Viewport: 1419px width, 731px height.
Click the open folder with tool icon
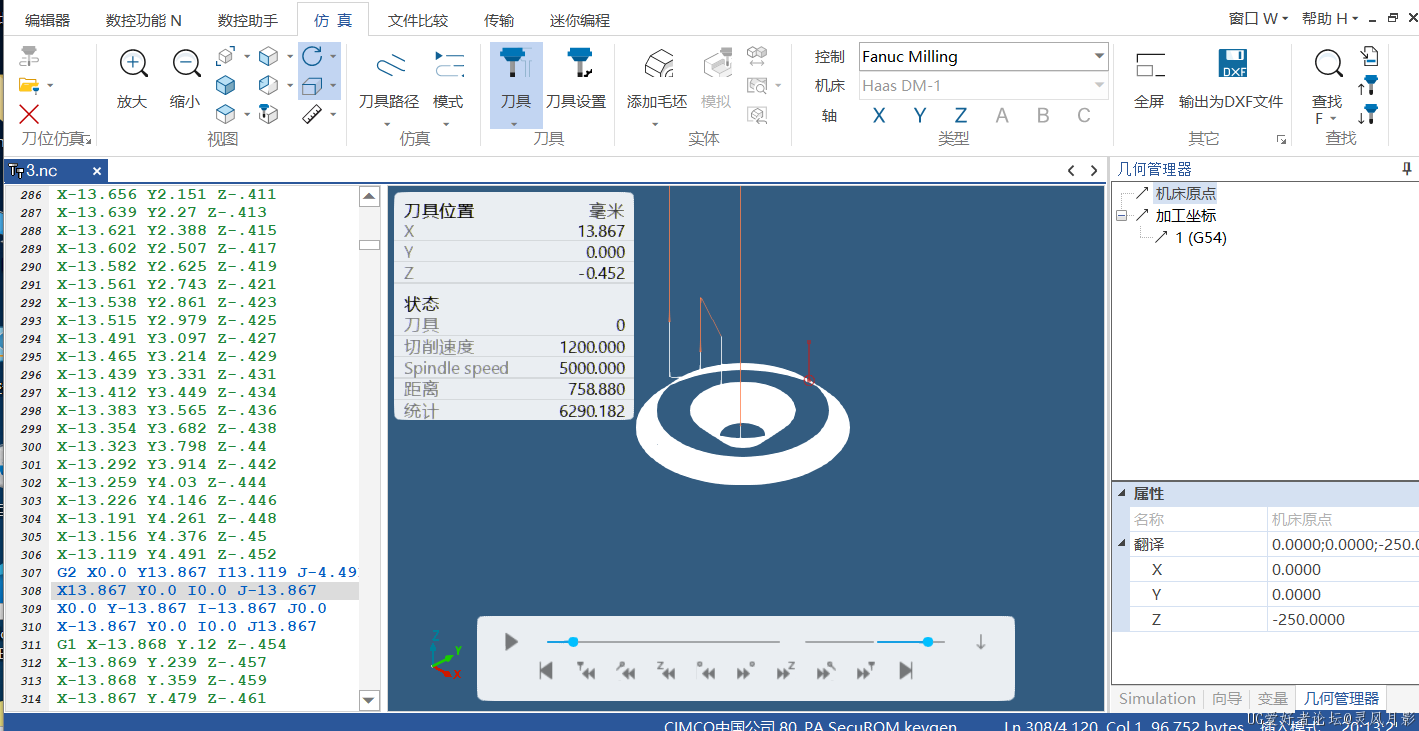coord(29,85)
